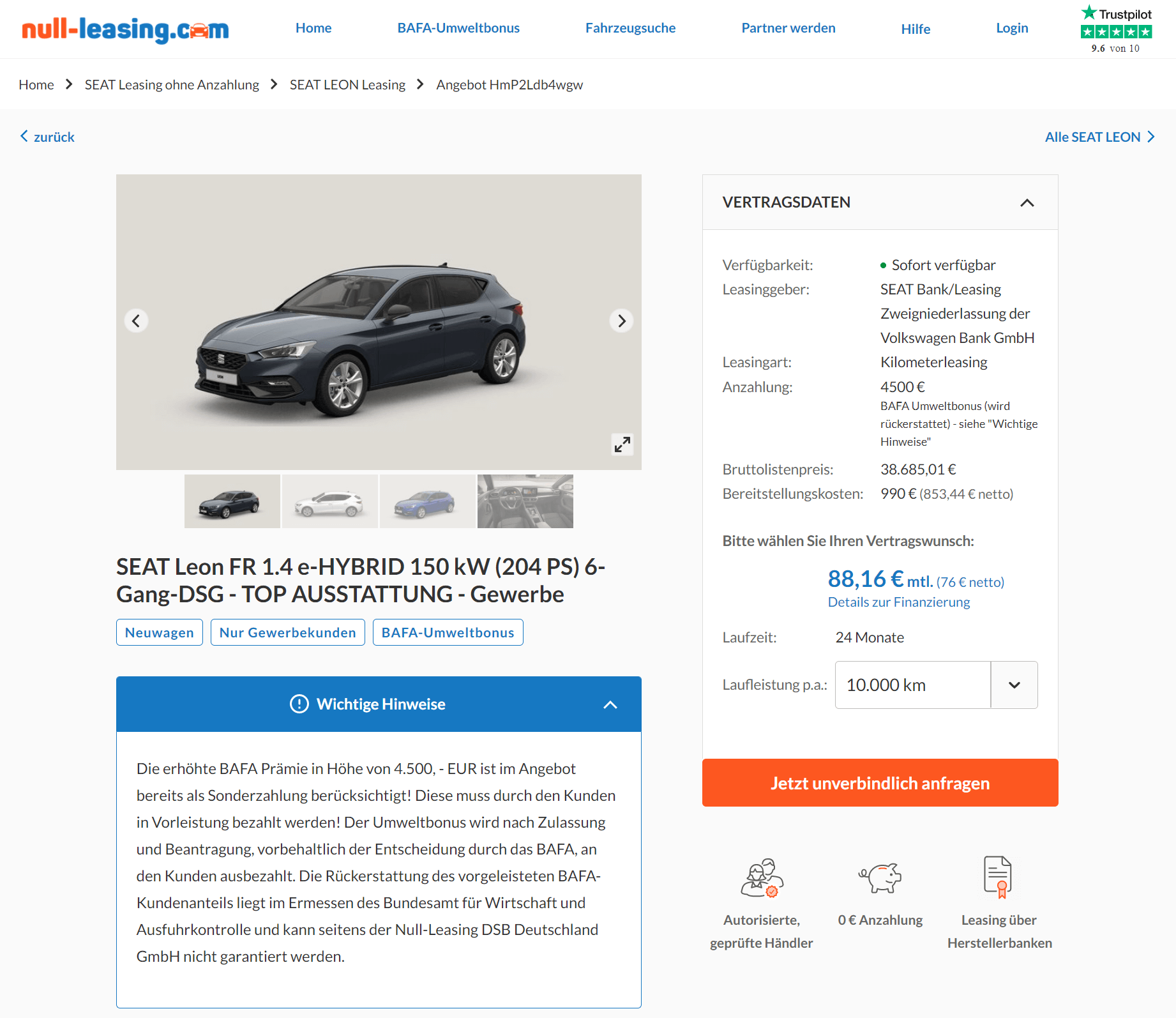Viewport: 1176px width, 1018px height.
Task: Show the previous car image
Action: click(136, 321)
